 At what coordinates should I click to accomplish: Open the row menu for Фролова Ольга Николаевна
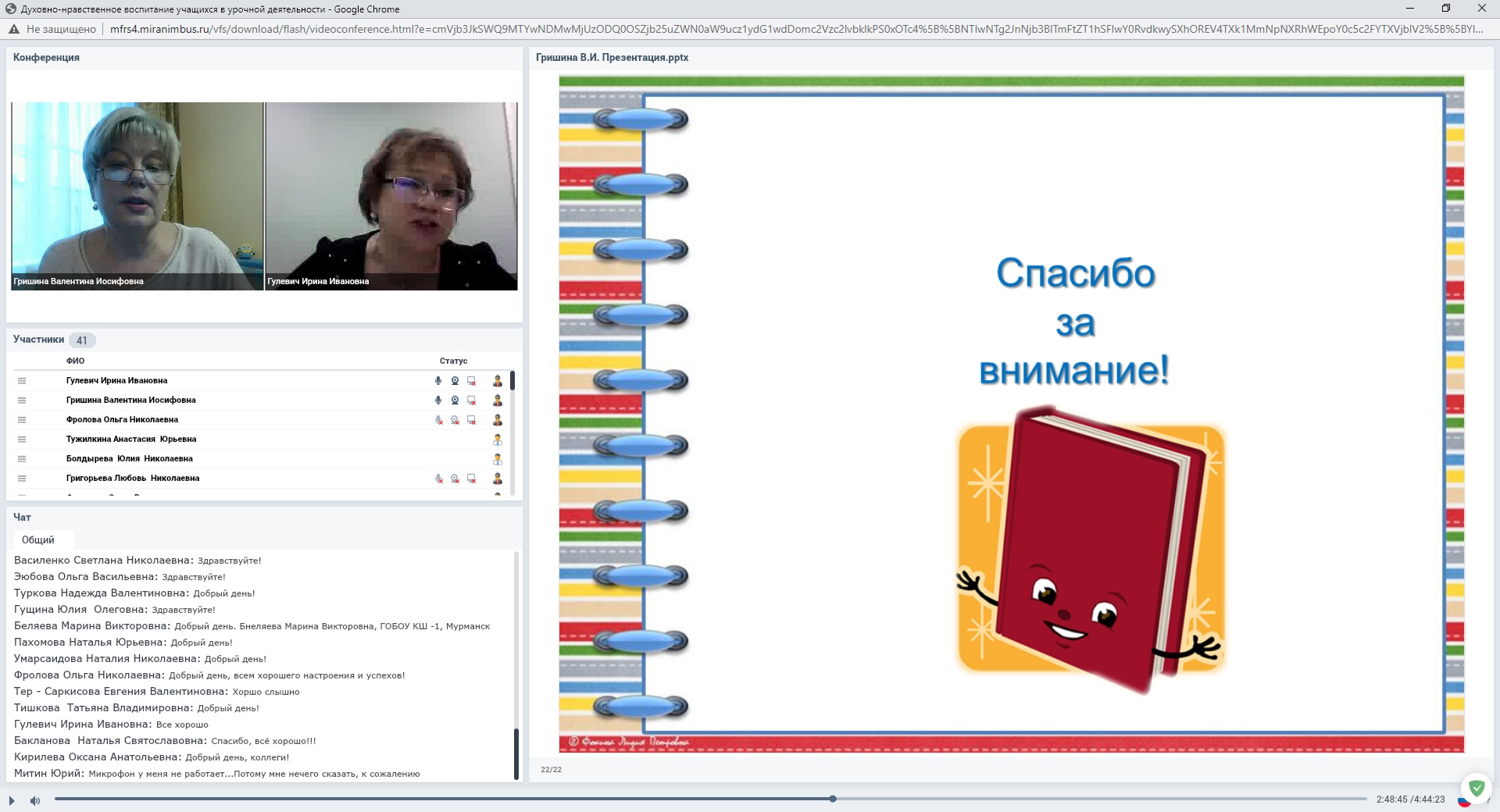point(22,420)
